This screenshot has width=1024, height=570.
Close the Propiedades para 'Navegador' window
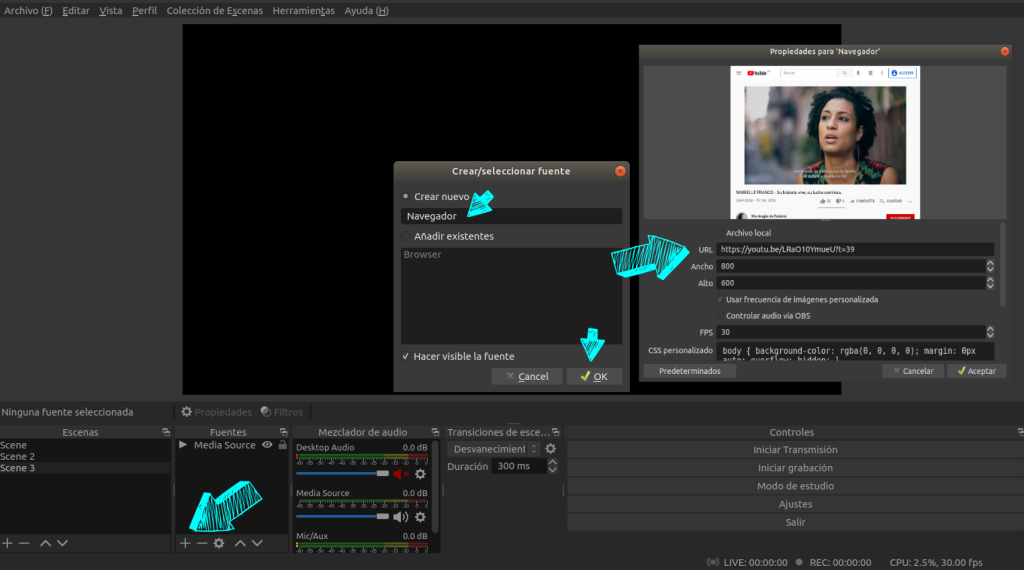point(1004,52)
